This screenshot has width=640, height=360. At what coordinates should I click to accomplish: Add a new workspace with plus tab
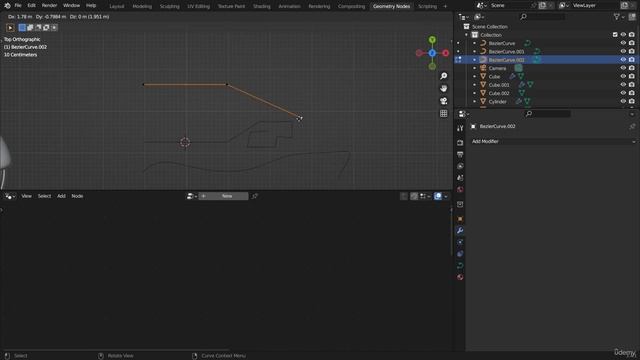(445, 6)
